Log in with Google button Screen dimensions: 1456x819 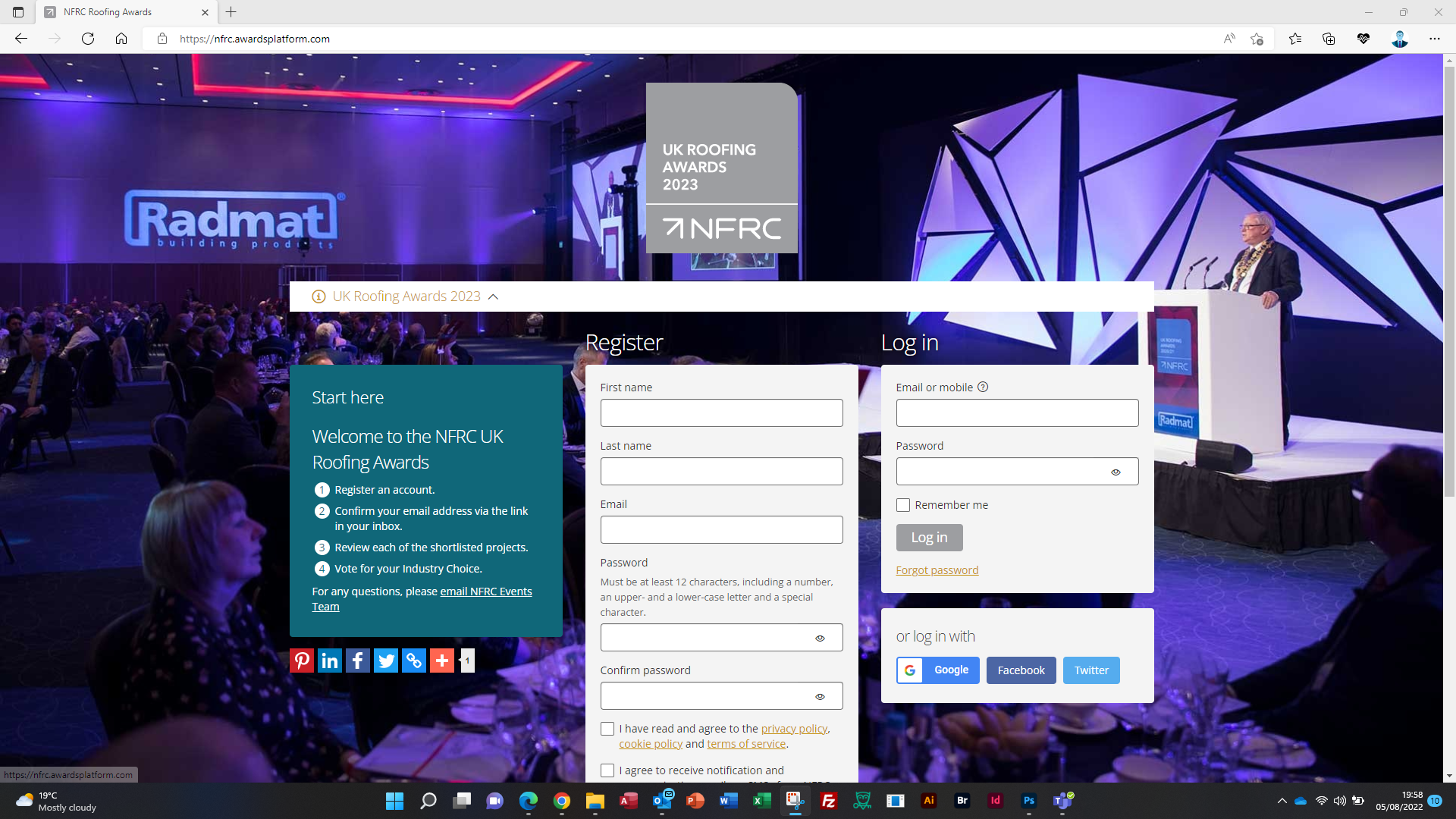tap(938, 670)
